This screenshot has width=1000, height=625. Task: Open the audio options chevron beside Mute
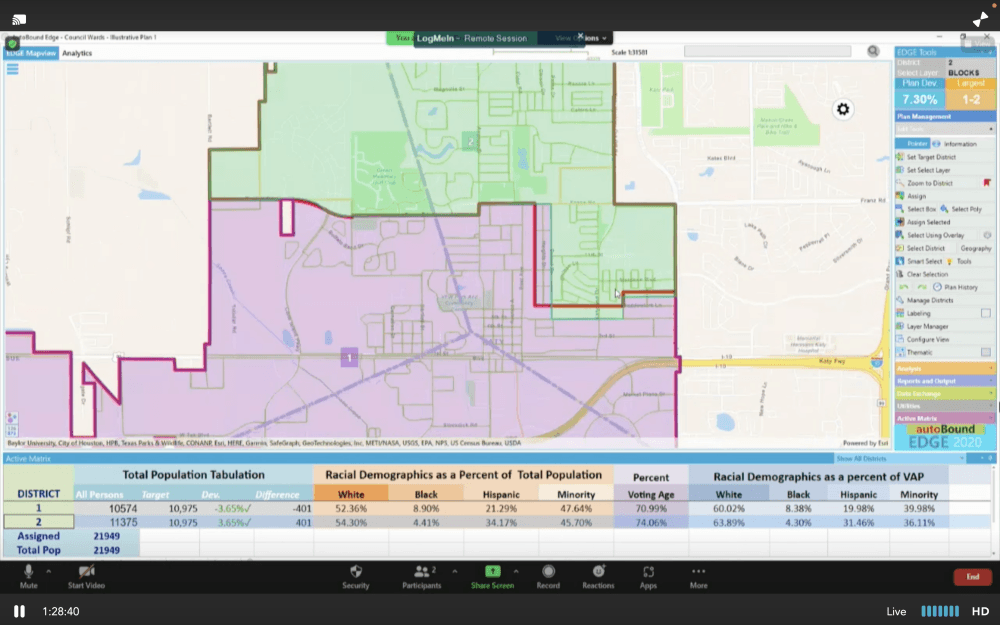(48, 571)
